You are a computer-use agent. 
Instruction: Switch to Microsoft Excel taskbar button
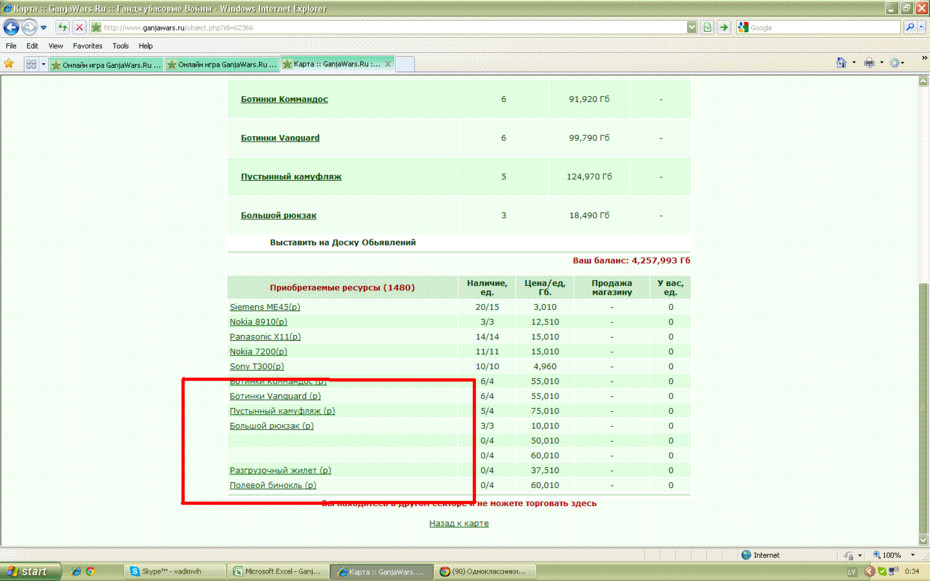point(278,572)
